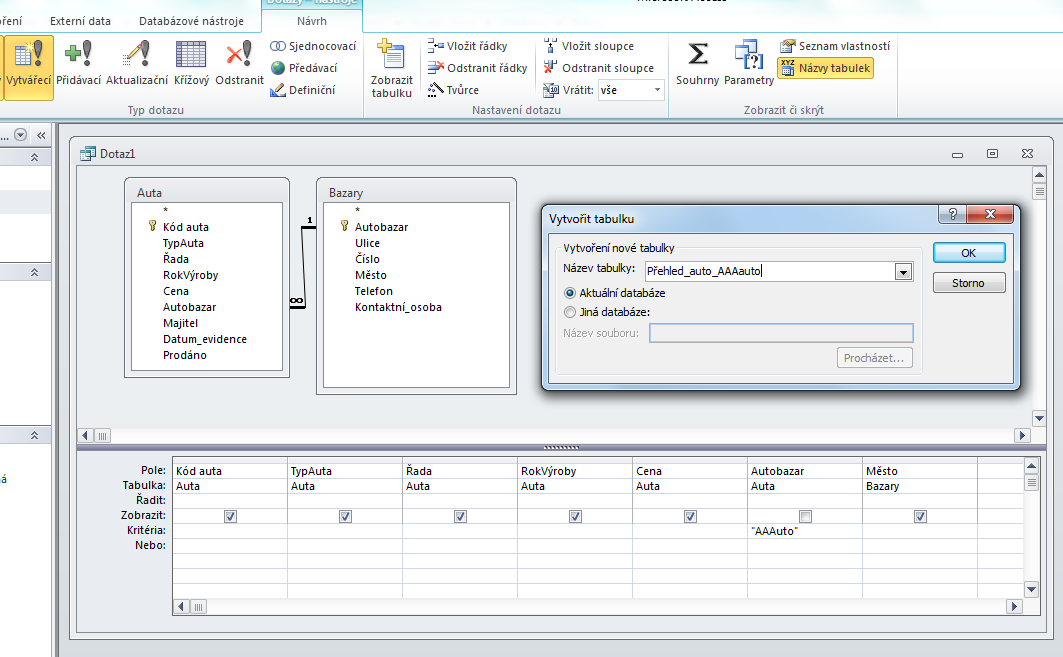The width and height of the screenshot is (1063, 657).
Task: Open the Parametry dialog
Action: pyautogui.click(x=748, y=64)
